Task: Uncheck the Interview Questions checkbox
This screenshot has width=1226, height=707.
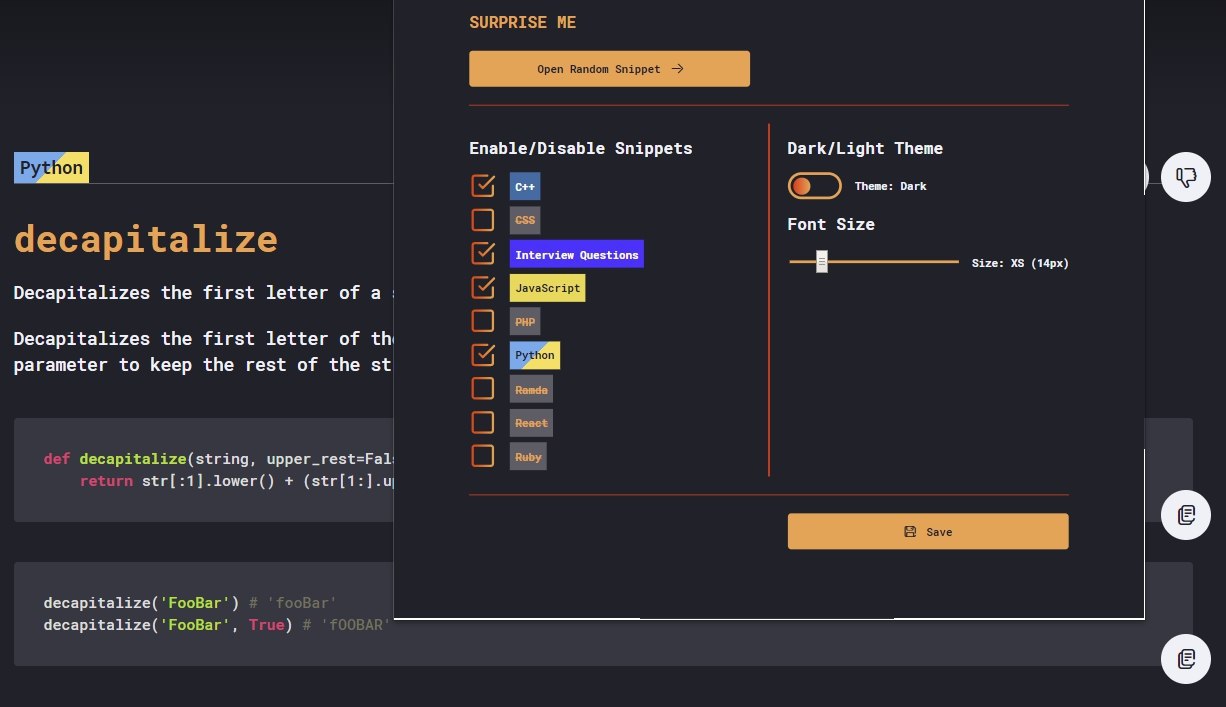Action: coord(483,254)
